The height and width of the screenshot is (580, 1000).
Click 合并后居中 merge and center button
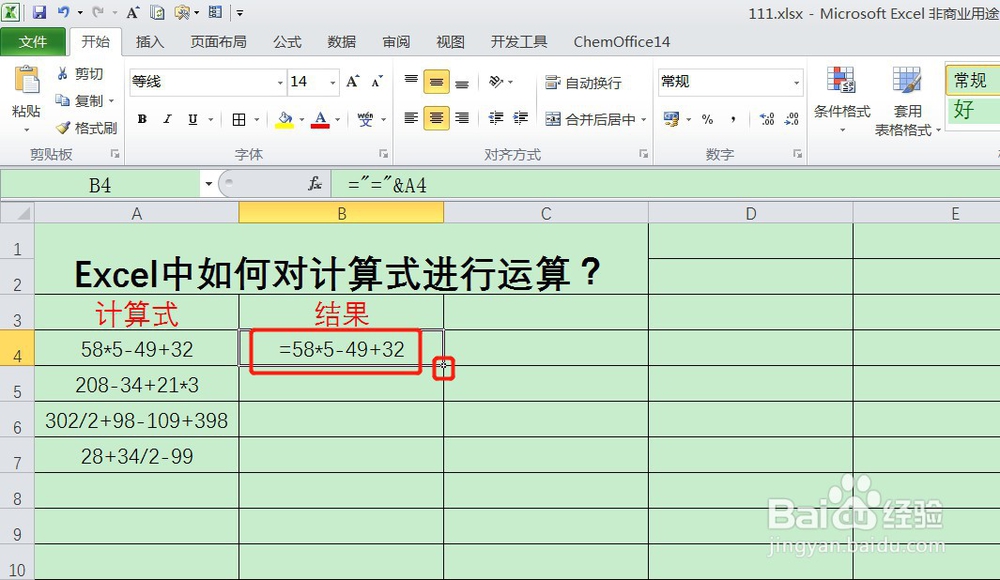591,119
